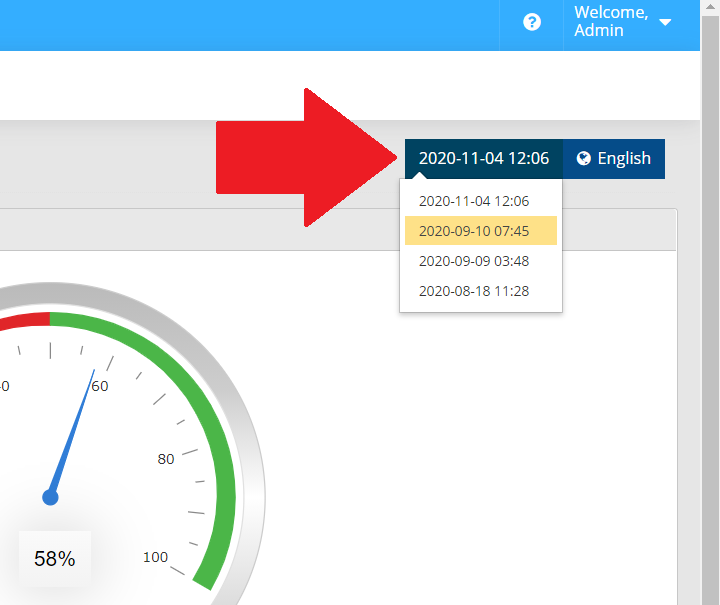Click the 80 tick label on gauge
Screen dimensions: 720x605
[166, 459]
